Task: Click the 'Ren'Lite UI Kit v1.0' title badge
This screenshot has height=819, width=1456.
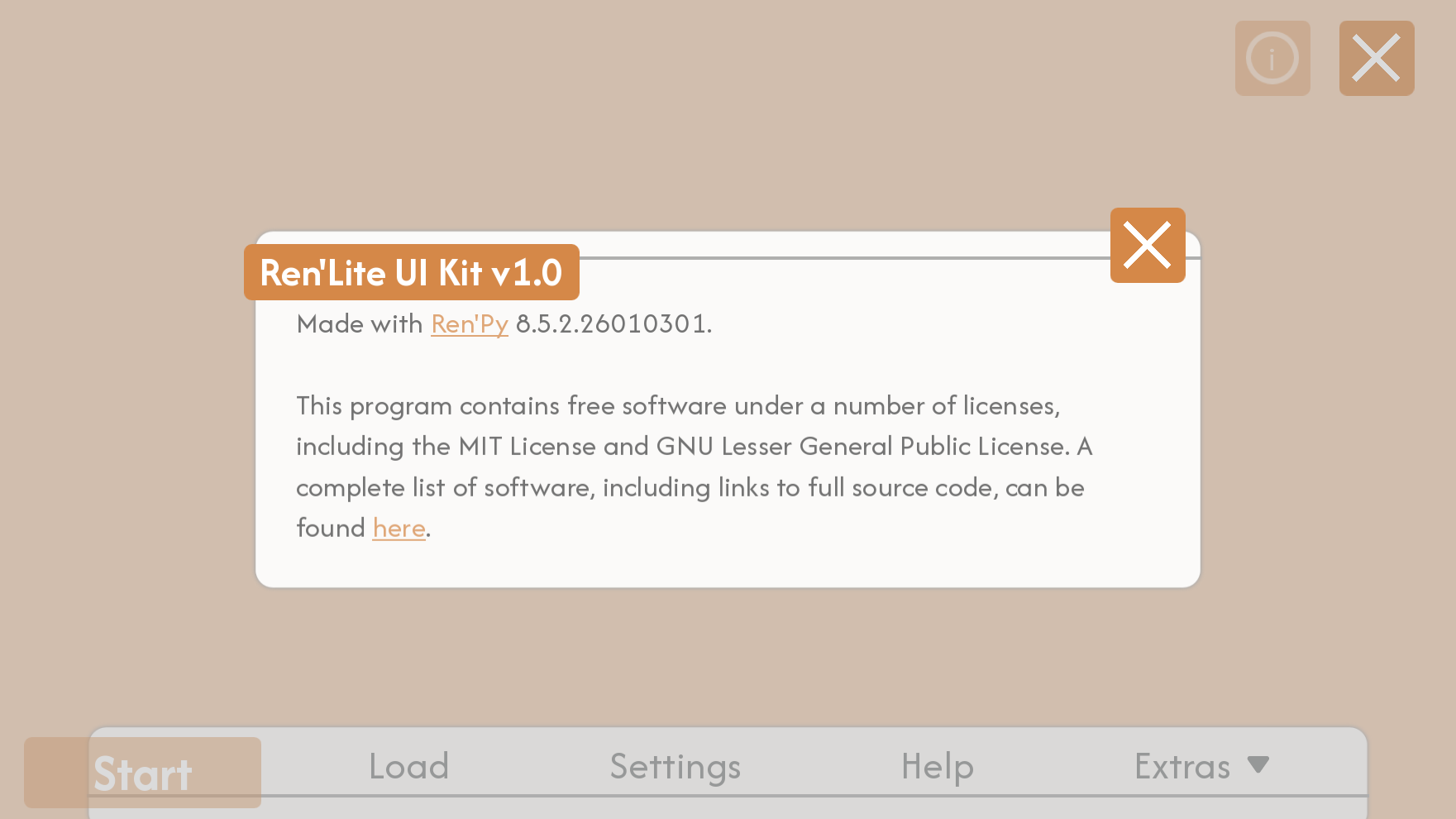Action: 411,272
